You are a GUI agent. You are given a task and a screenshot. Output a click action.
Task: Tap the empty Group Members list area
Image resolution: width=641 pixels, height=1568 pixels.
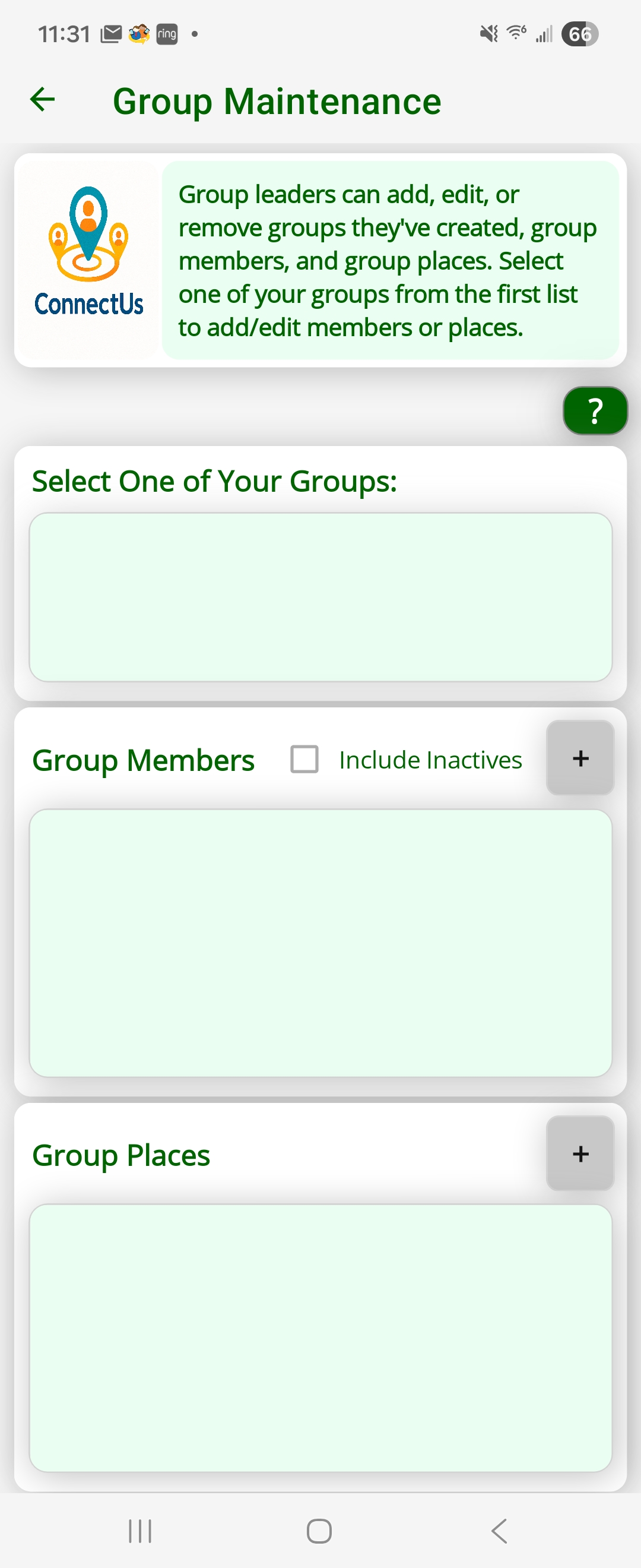coord(320,943)
